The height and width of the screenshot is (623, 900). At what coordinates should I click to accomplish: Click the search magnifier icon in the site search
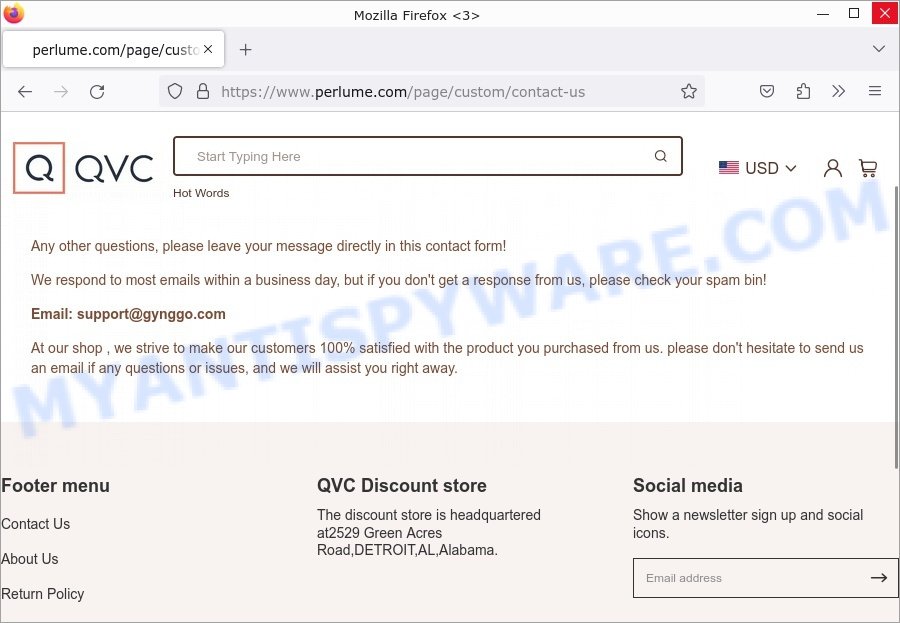pyautogui.click(x=661, y=156)
